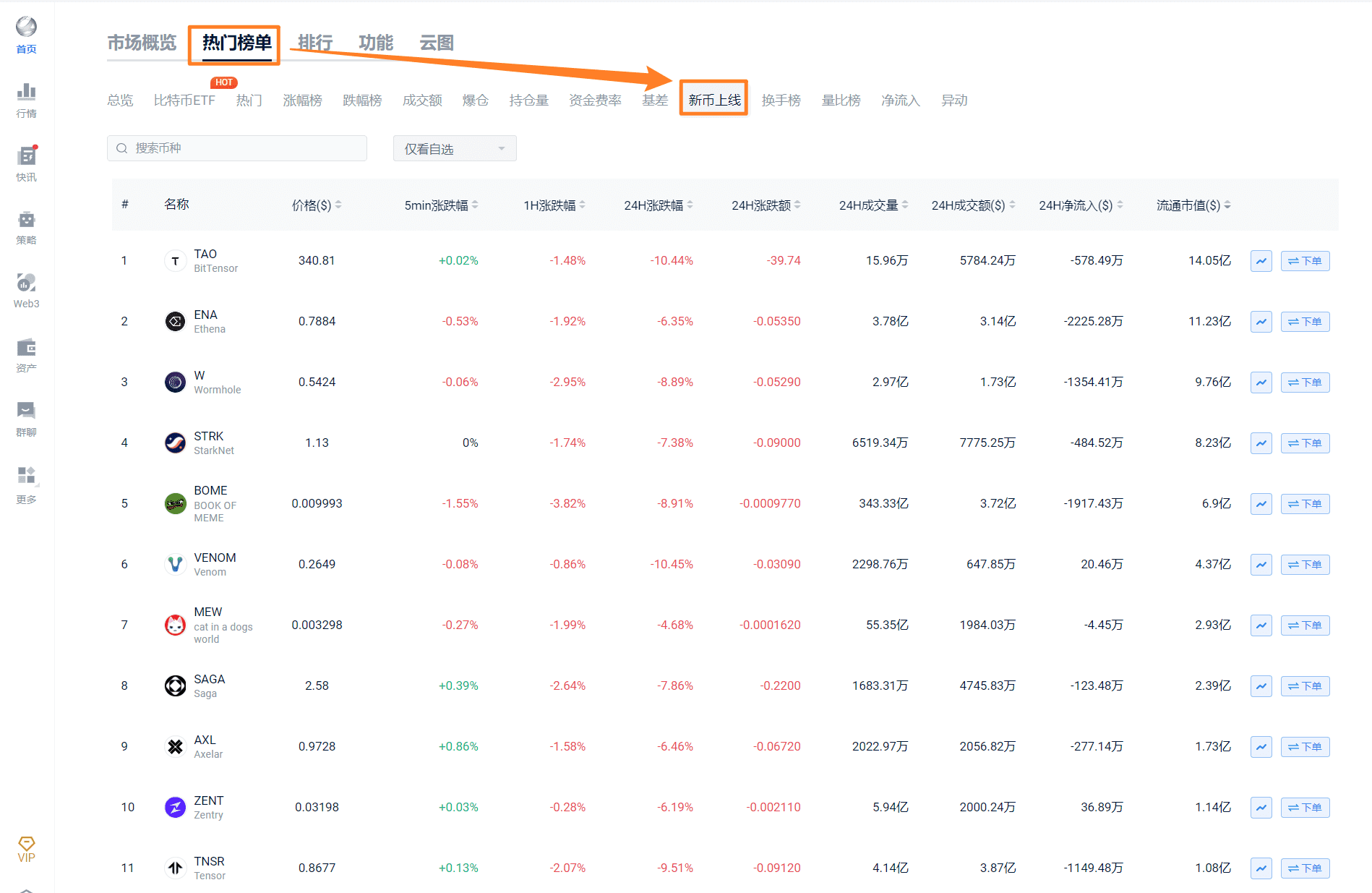Viewport: 1372px width, 893px height.
Task: Click the TAO BitTensor coin logo
Action: [175, 261]
